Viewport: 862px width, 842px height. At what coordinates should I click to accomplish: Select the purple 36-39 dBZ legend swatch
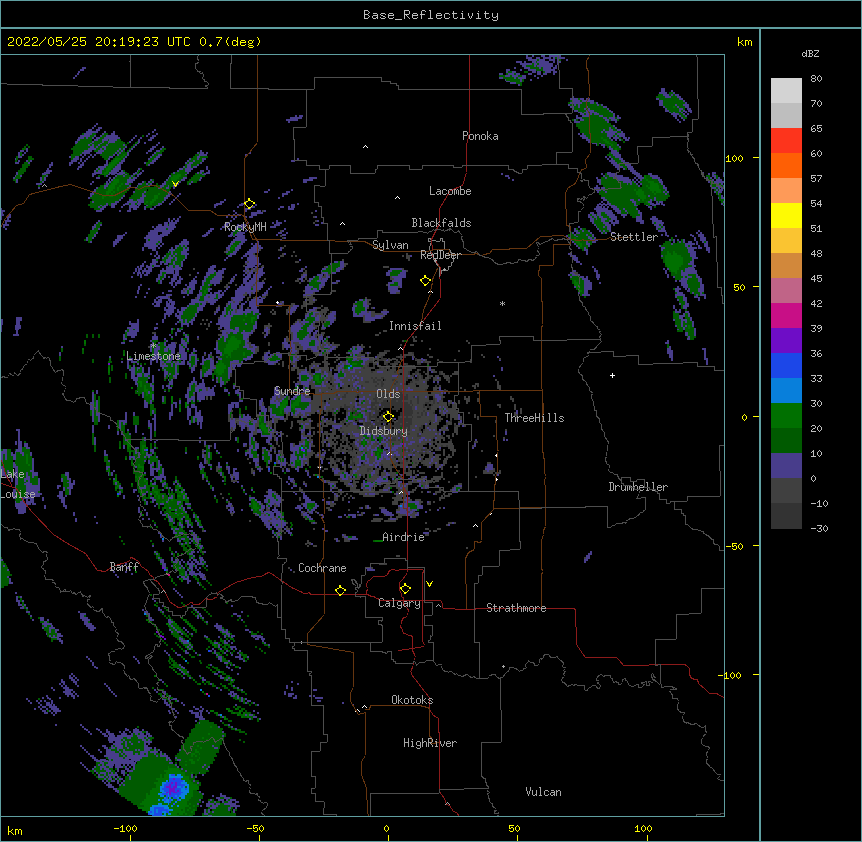[786, 341]
